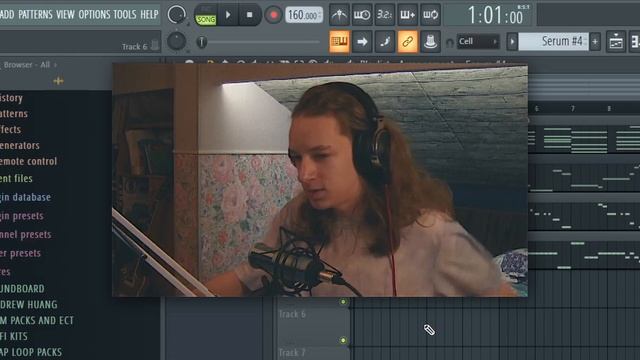The width and height of the screenshot is (640, 360).
Task: Open the ANDREW HUANG folder
Action: pos(29,304)
